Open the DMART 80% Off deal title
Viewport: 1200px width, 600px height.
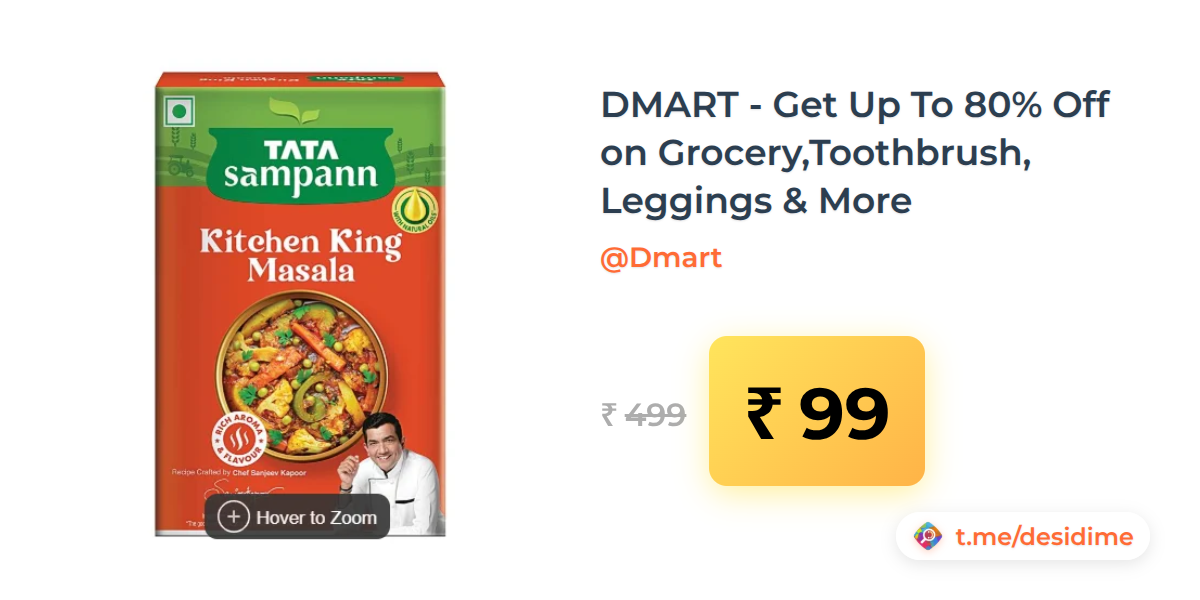pos(855,153)
